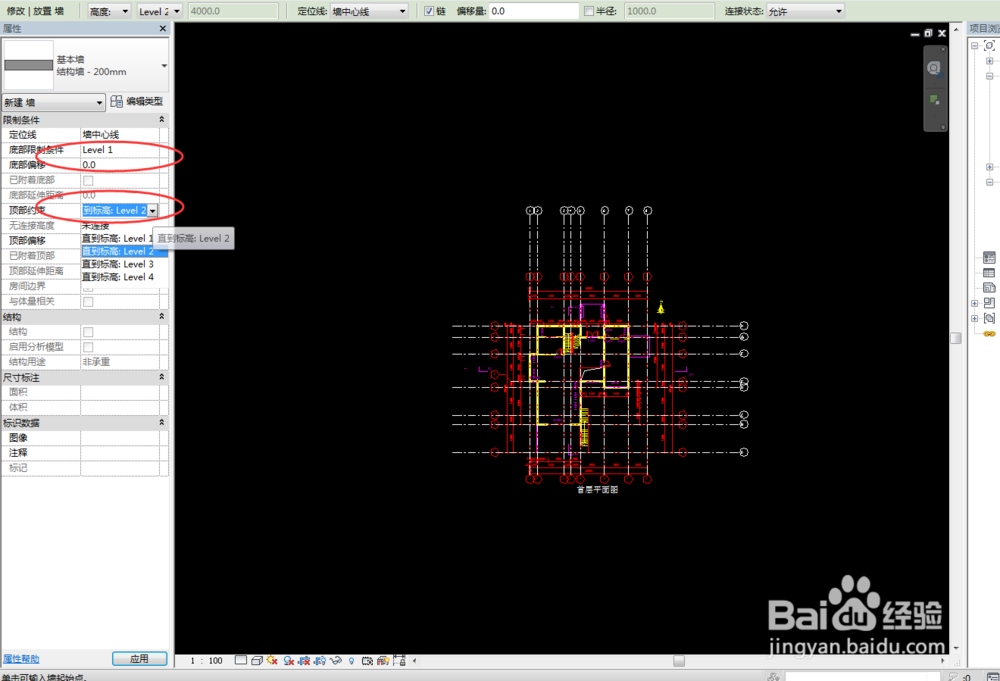
Task: Collapse the Views root node in Project Browser
Action: [974, 45]
